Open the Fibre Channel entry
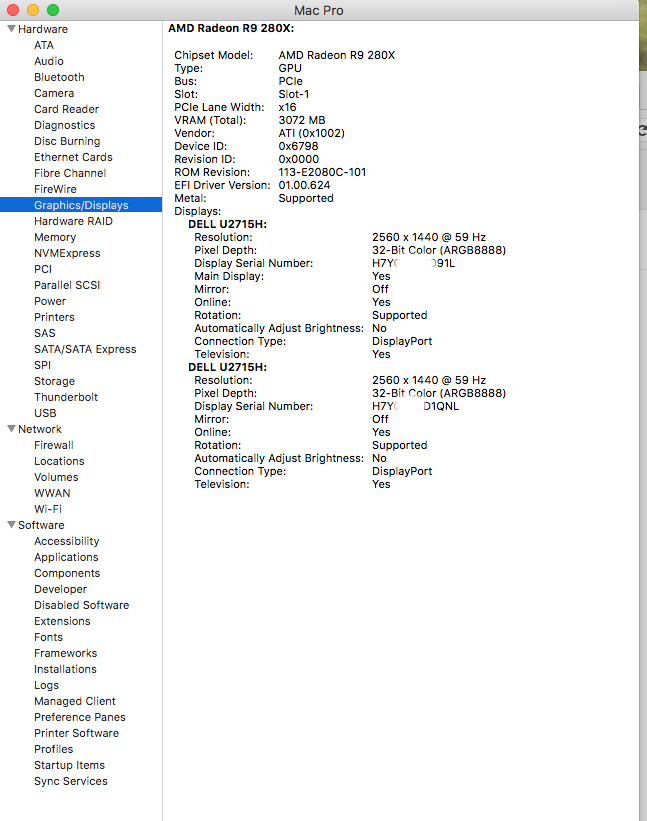Image resolution: width=647 pixels, height=821 pixels. click(70, 173)
